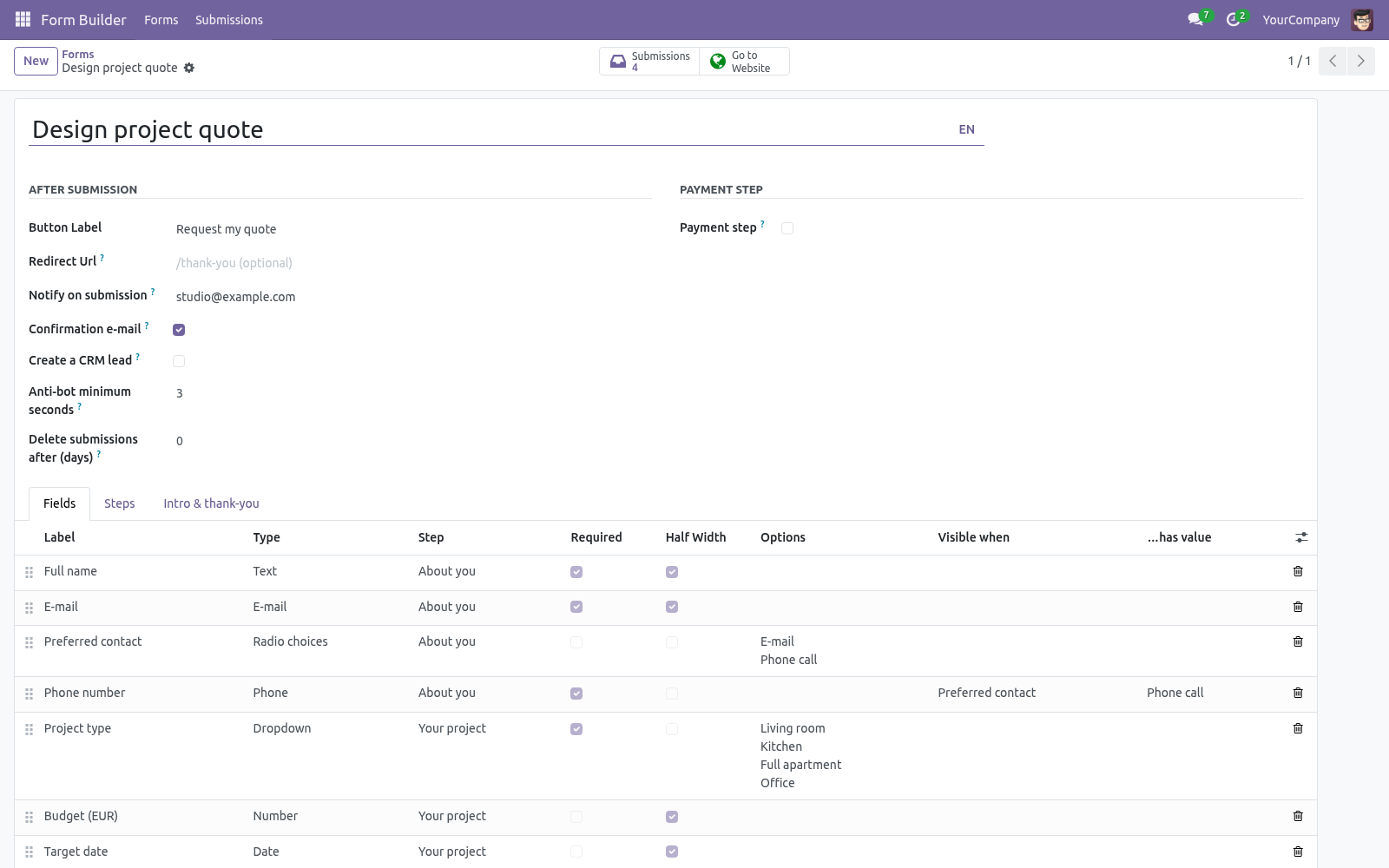The width and height of the screenshot is (1389, 868).
Task: Delete the Full name field row
Action: (1298, 571)
